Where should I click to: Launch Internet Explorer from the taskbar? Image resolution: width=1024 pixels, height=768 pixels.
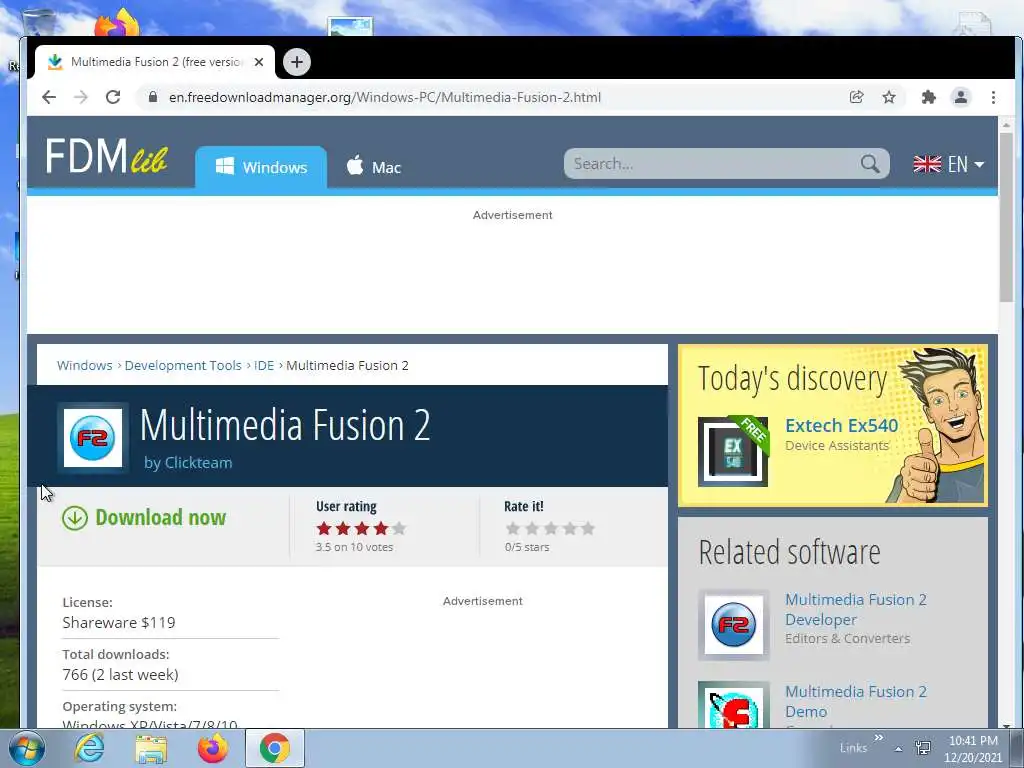point(89,748)
